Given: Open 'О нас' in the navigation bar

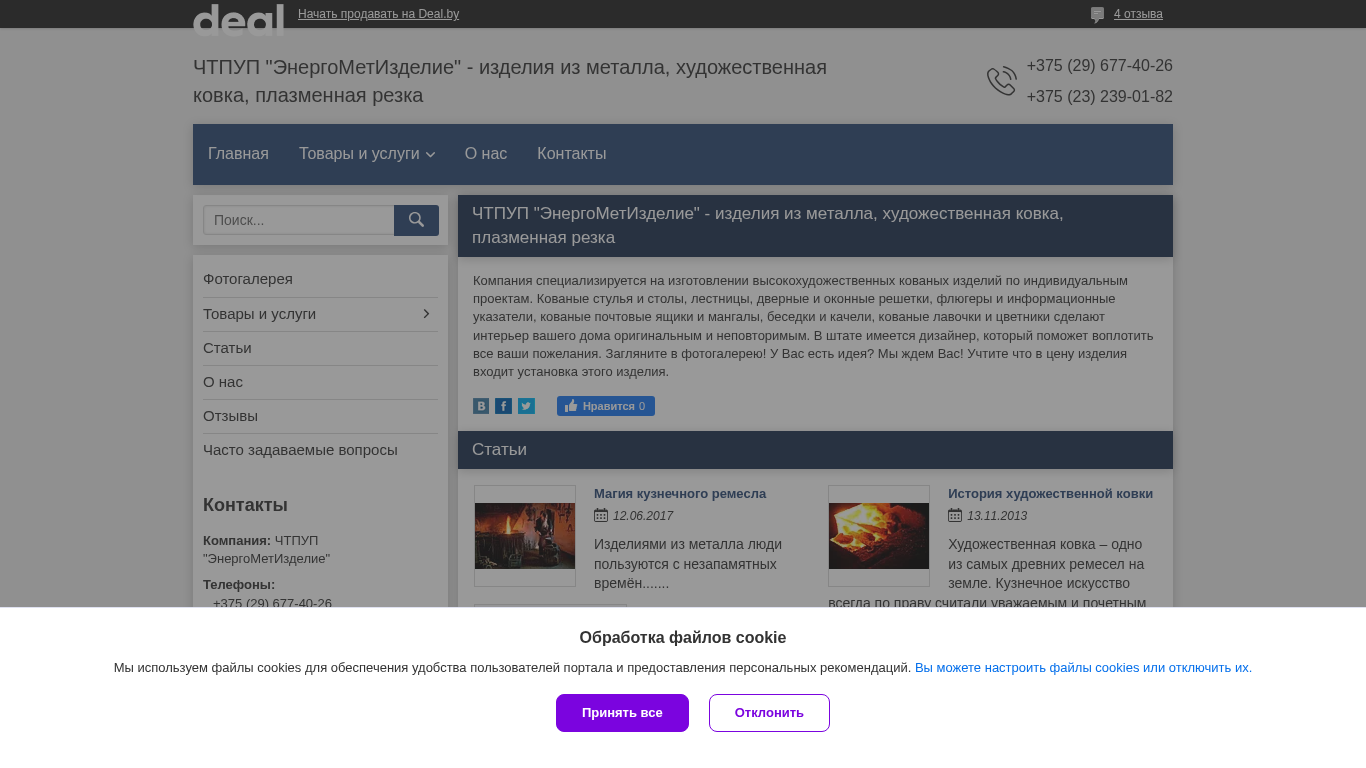Looking at the screenshot, I should [x=486, y=154].
